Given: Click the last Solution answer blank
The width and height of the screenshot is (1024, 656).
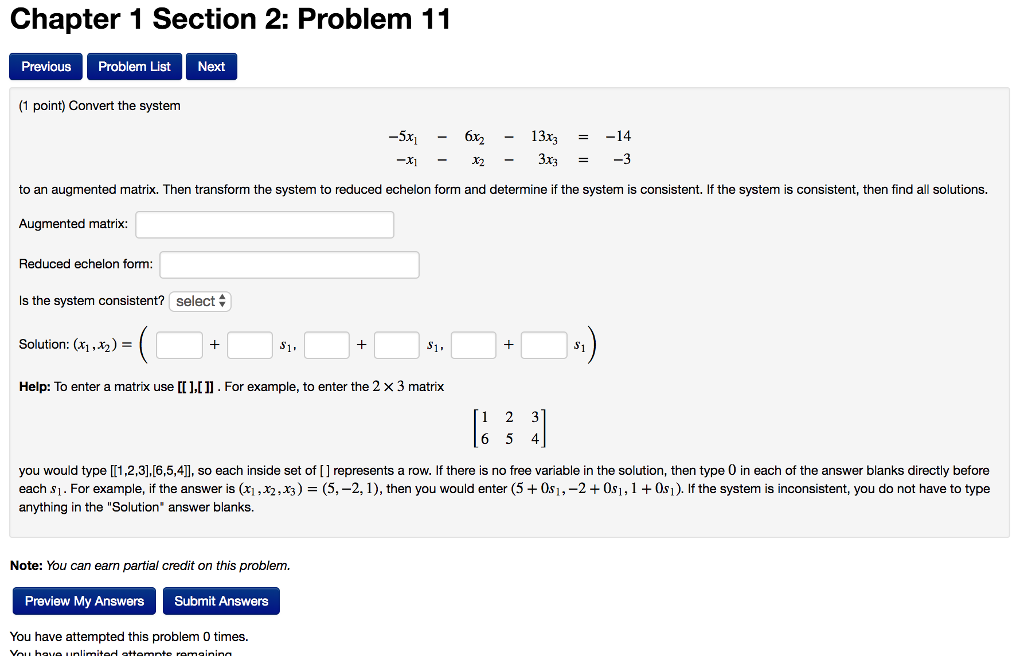Looking at the screenshot, I should 543,344.
